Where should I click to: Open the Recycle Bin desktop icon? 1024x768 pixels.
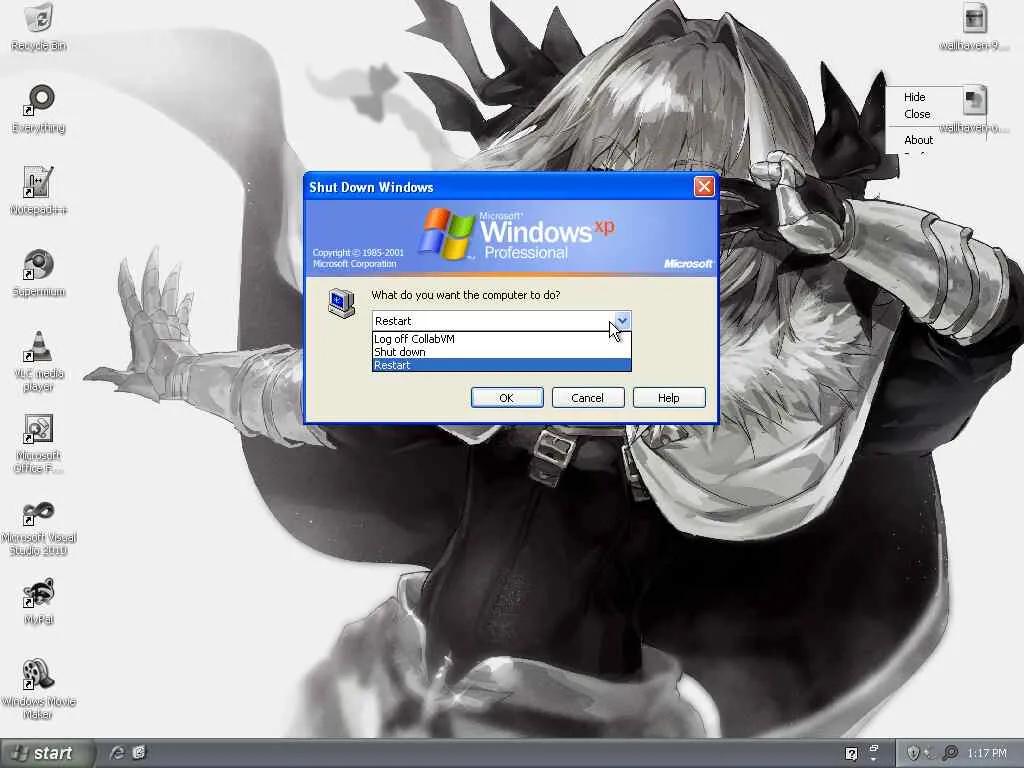[39, 18]
